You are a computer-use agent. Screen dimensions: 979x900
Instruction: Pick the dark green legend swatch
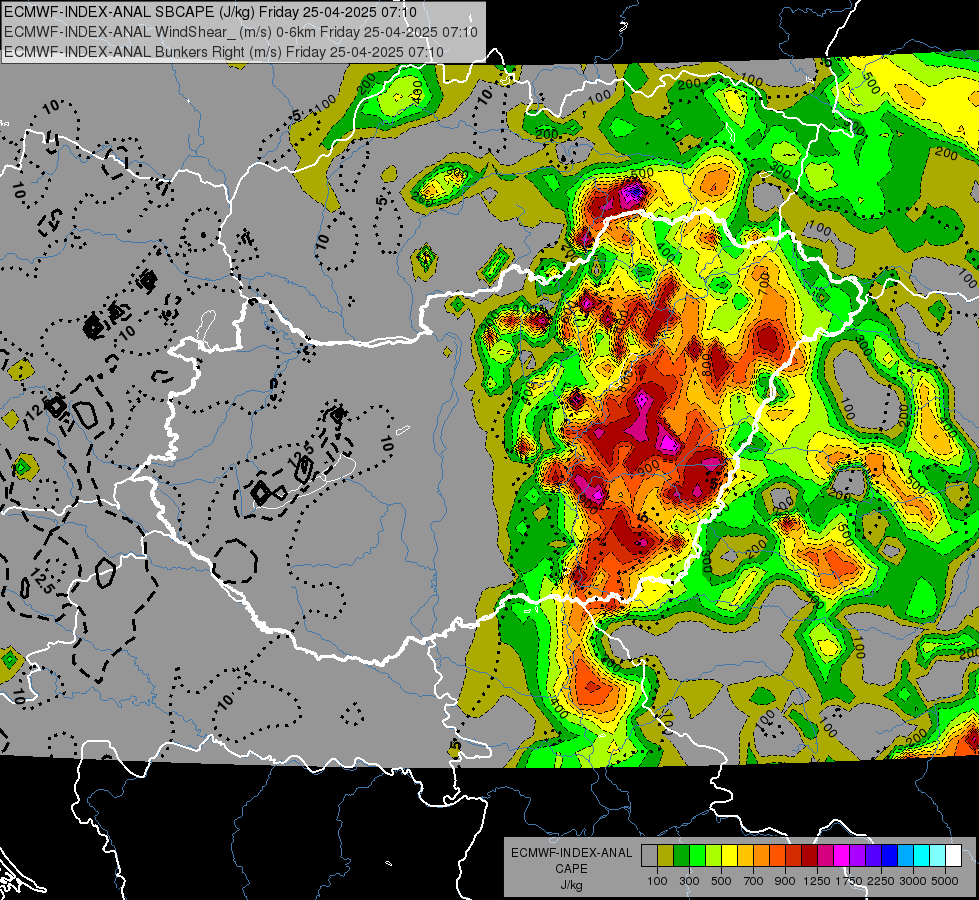point(681,855)
